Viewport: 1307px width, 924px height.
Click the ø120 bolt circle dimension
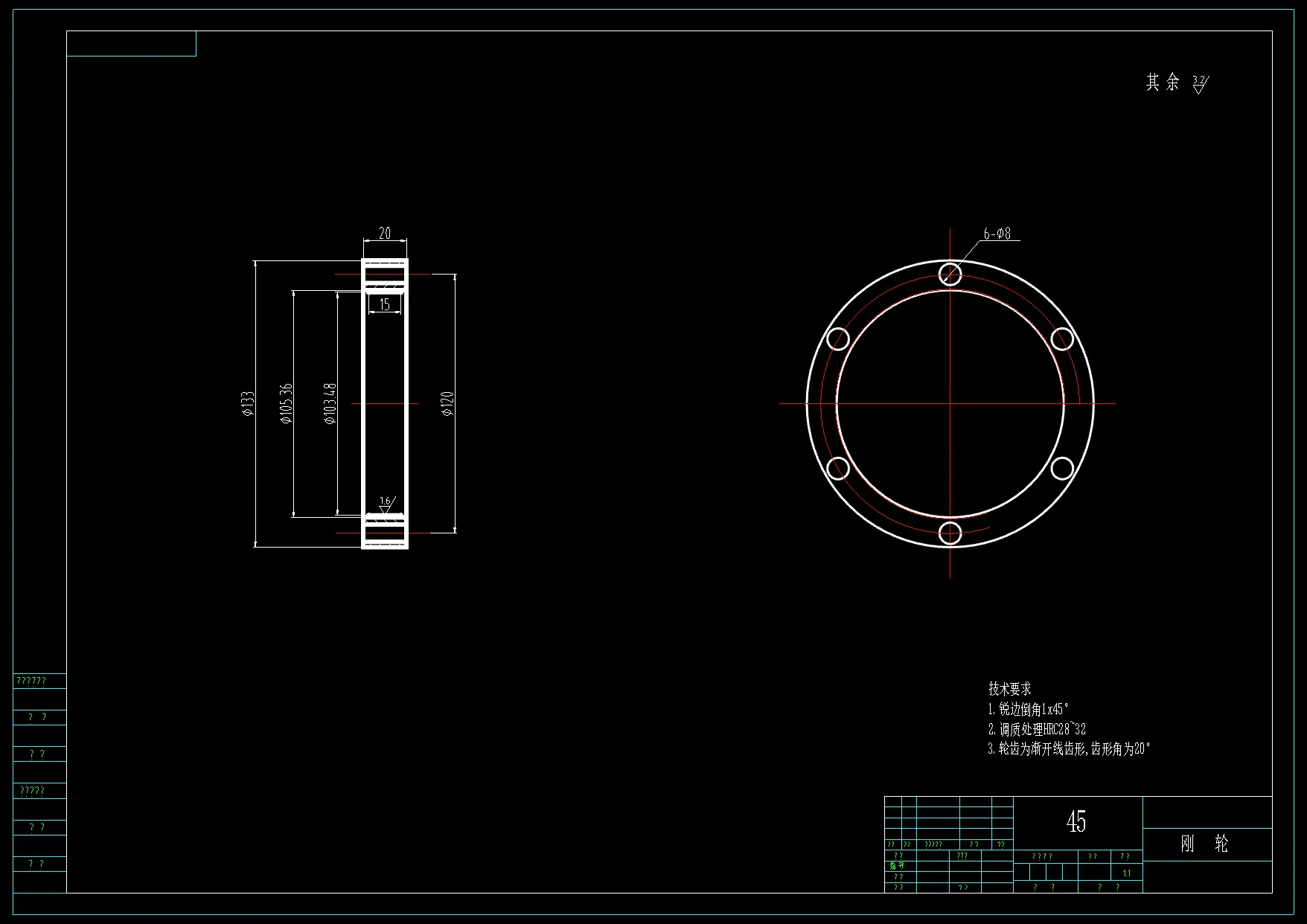point(447,403)
